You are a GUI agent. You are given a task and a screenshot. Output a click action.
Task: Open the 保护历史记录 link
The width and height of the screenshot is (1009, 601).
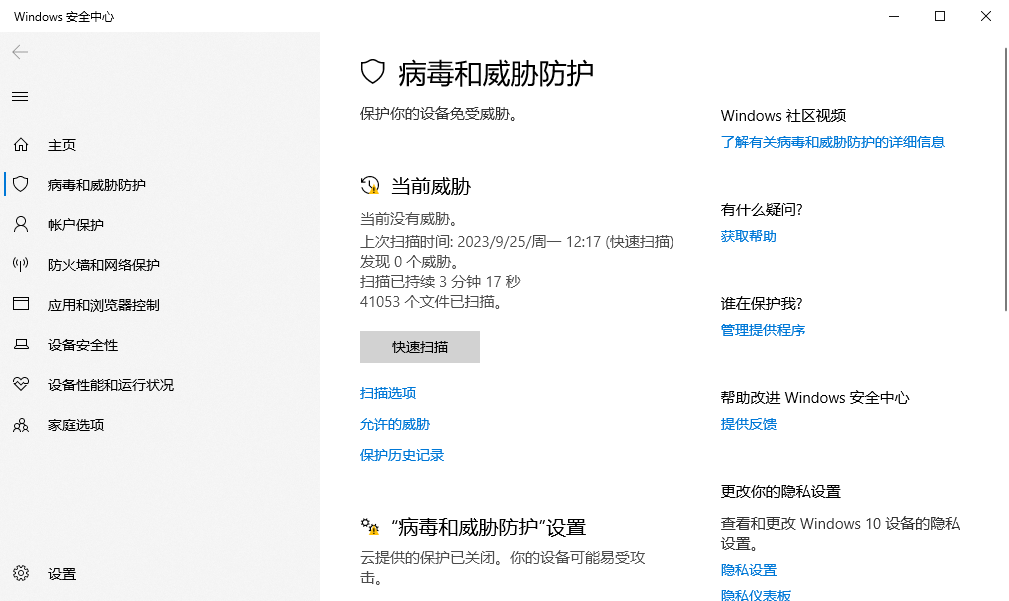(402, 455)
